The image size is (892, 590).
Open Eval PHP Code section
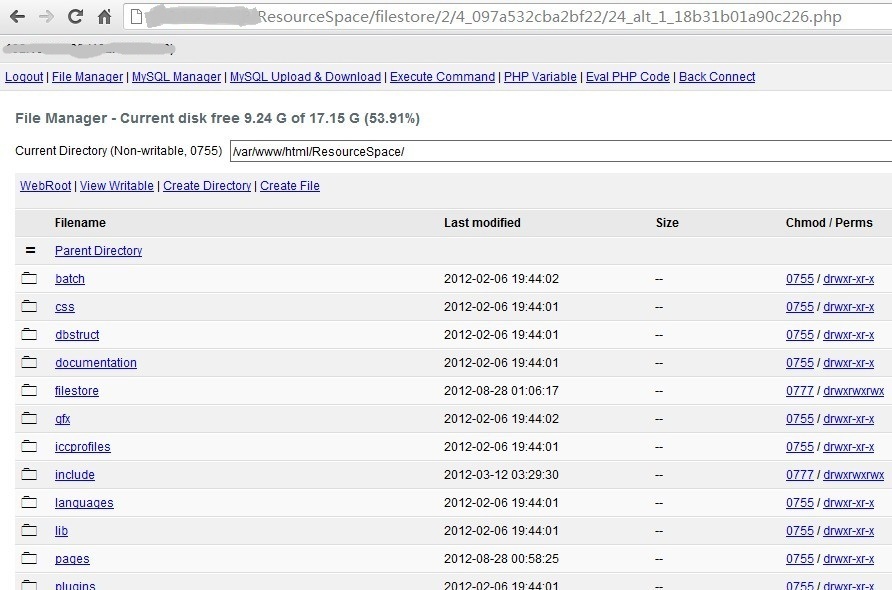(627, 77)
